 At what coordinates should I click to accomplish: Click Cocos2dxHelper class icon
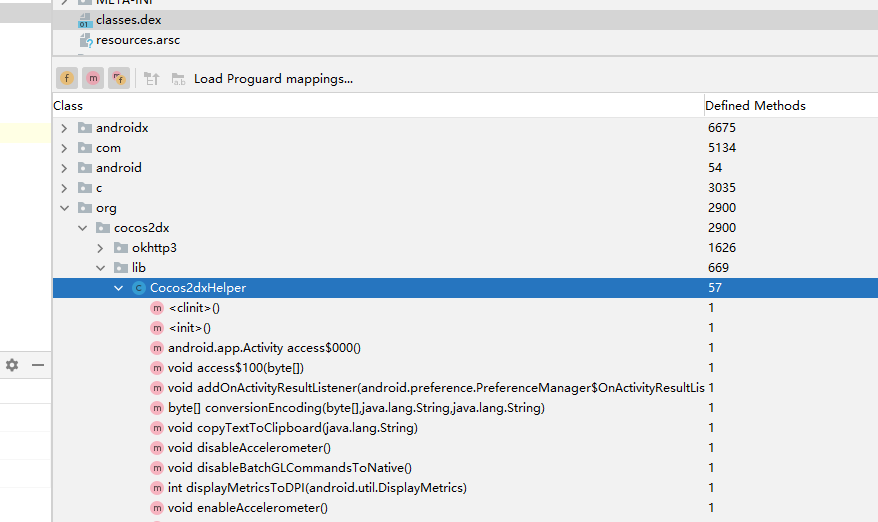(x=138, y=288)
